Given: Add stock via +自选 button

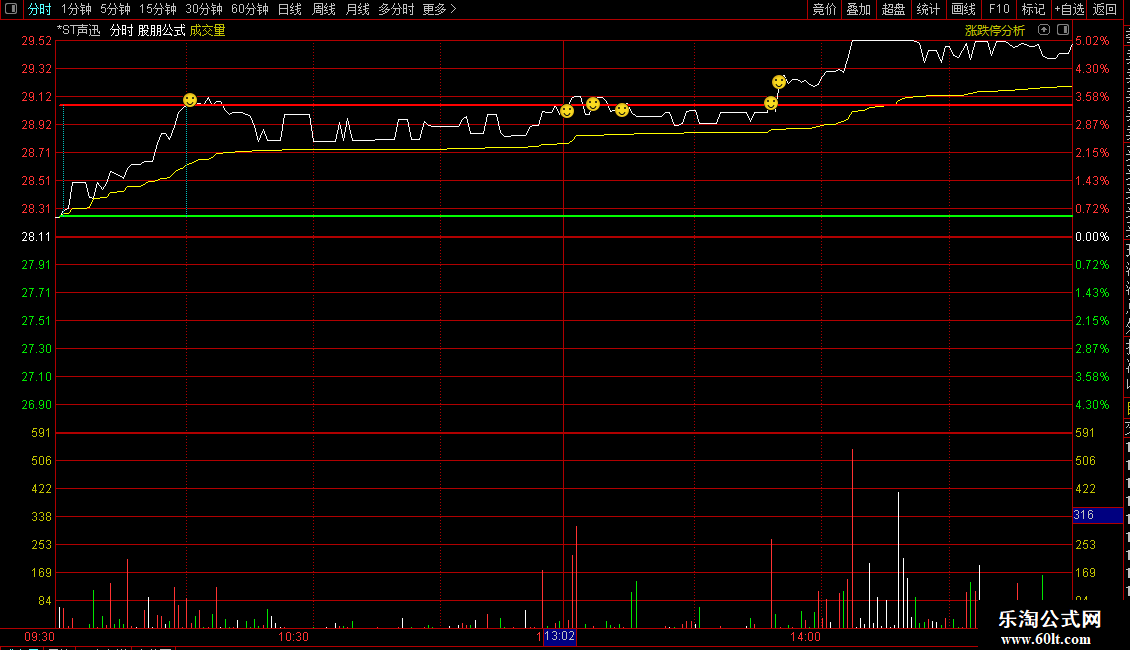Looking at the screenshot, I should pos(1069,9).
